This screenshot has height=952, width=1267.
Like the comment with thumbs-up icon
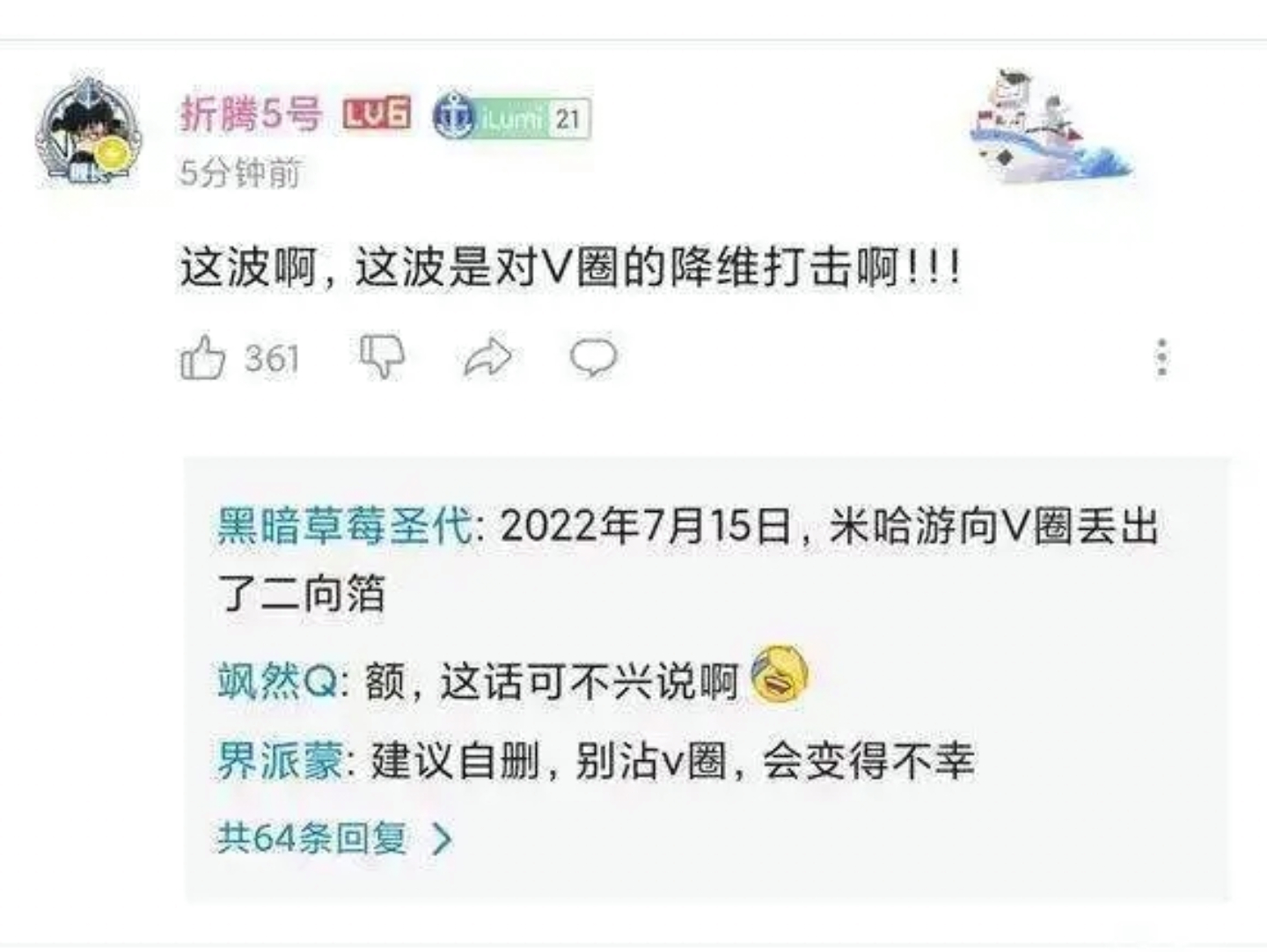[202, 357]
